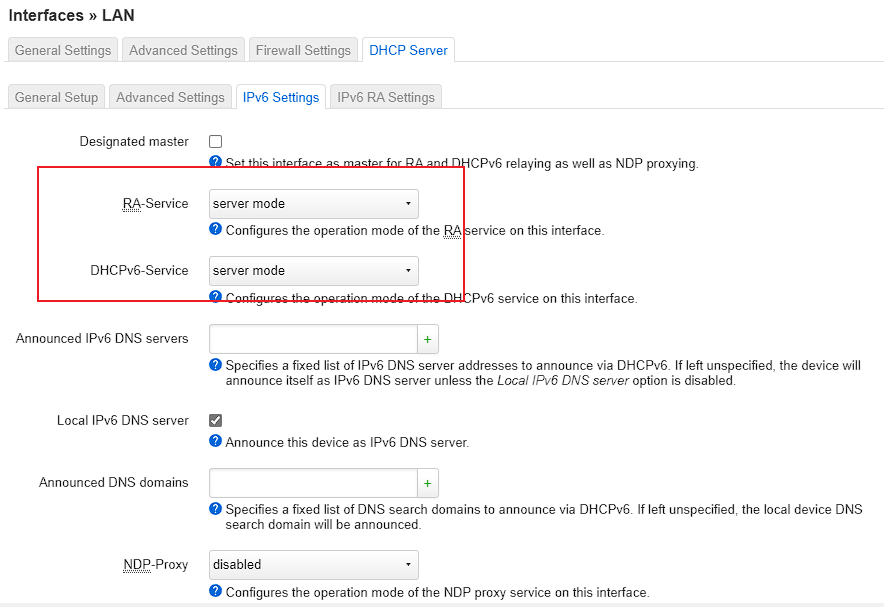Click help icon under Designated master
Viewport: 884px width, 607px height.
pyautogui.click(x=215, y=162)
